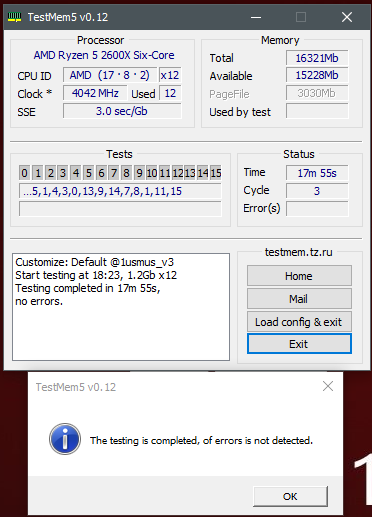Click the Available memory value 15228Mb
The image size is (372, 517).
tap(317, 75)
